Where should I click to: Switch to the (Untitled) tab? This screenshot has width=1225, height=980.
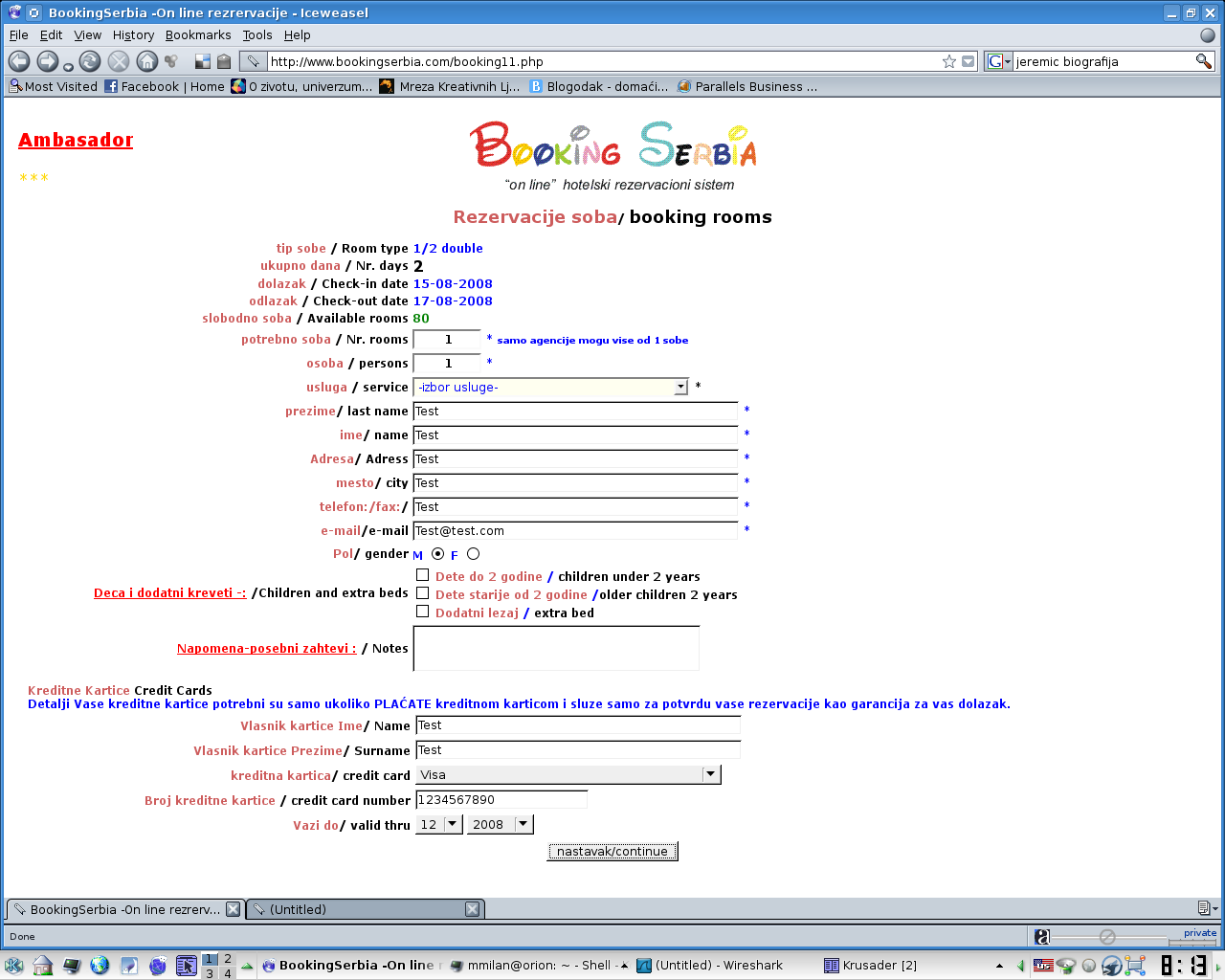(x=364, y=909)
